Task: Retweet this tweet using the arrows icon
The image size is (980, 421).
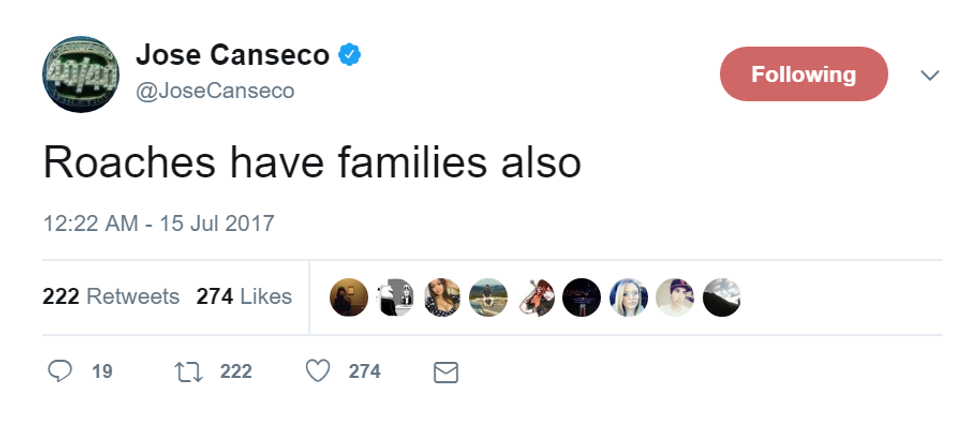Action: (x=188, y=372)
